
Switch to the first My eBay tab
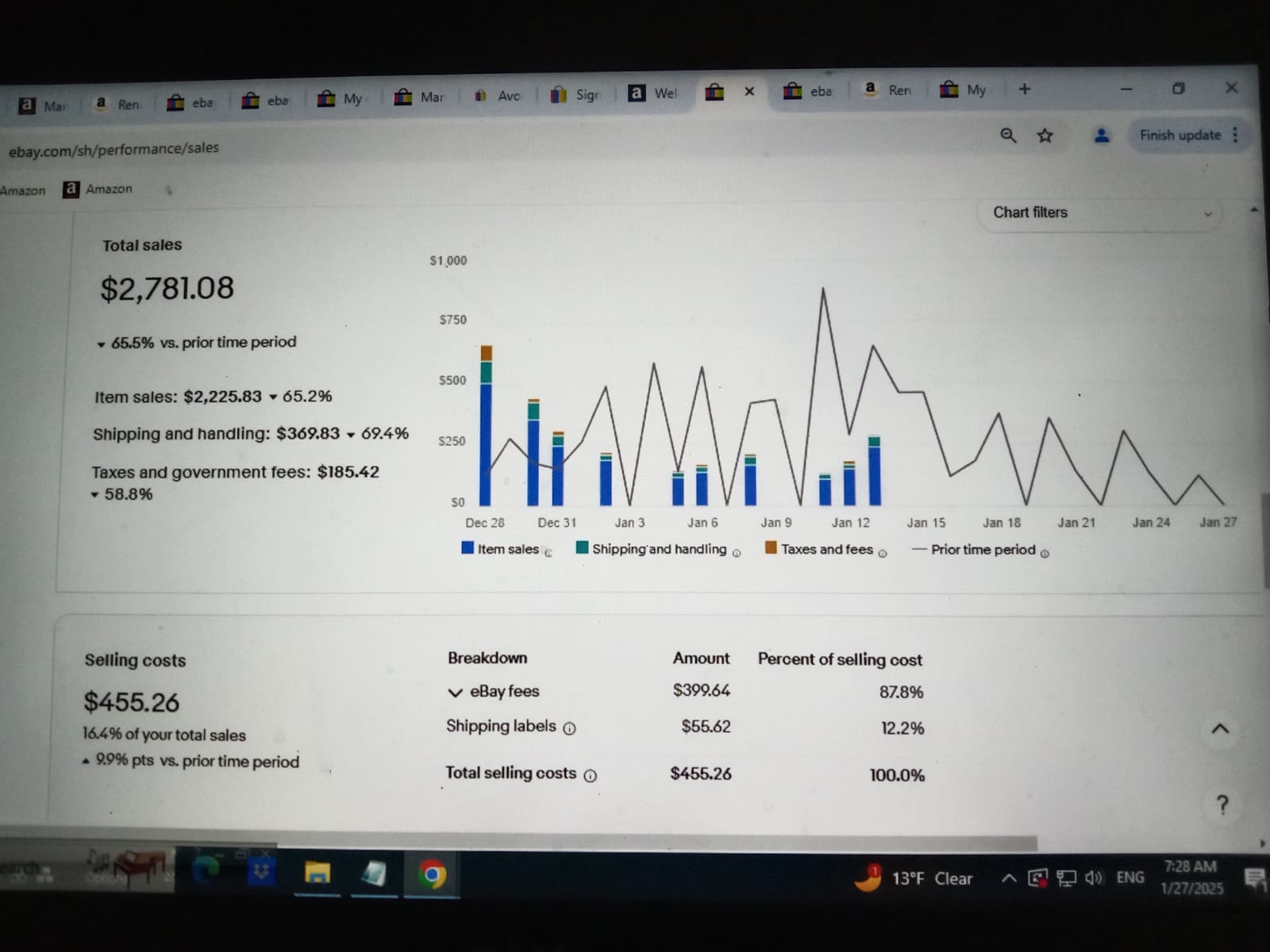[x=340, y=98]
